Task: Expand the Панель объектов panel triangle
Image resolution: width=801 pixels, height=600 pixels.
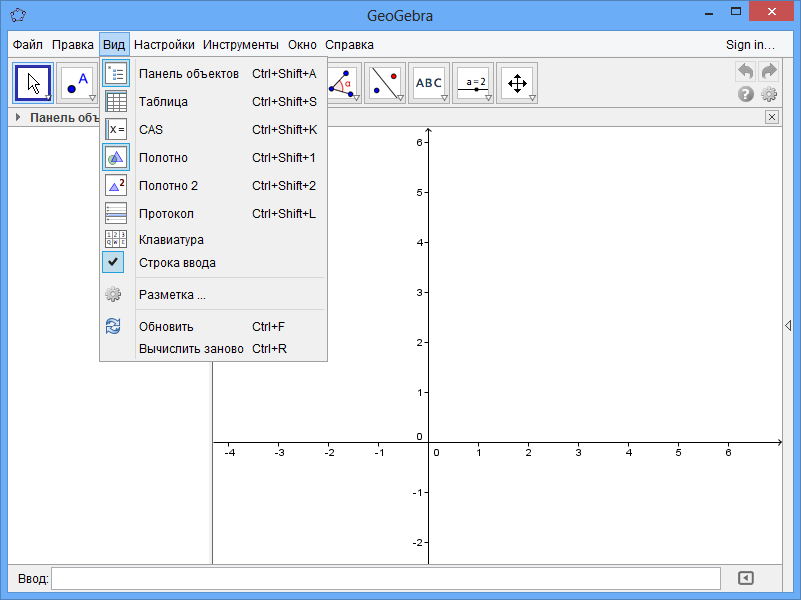Action: (x=18, y=118)
